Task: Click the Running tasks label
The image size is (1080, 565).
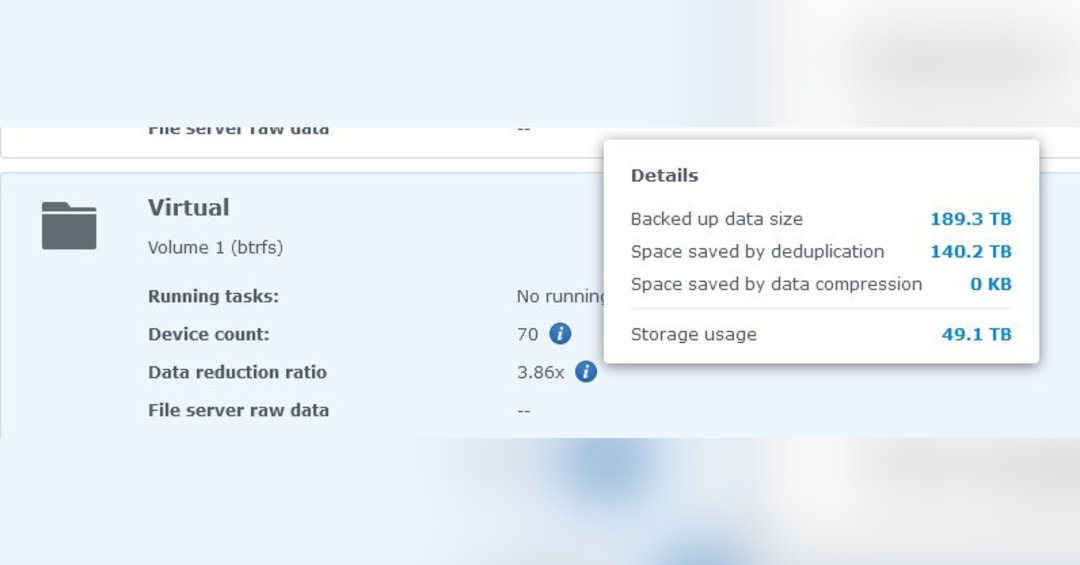Action: (x=214, y=296)
